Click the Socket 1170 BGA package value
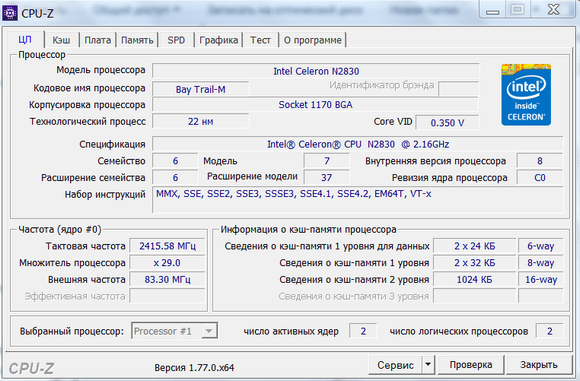The image size is (580, 381). click(x=315, y=105)
